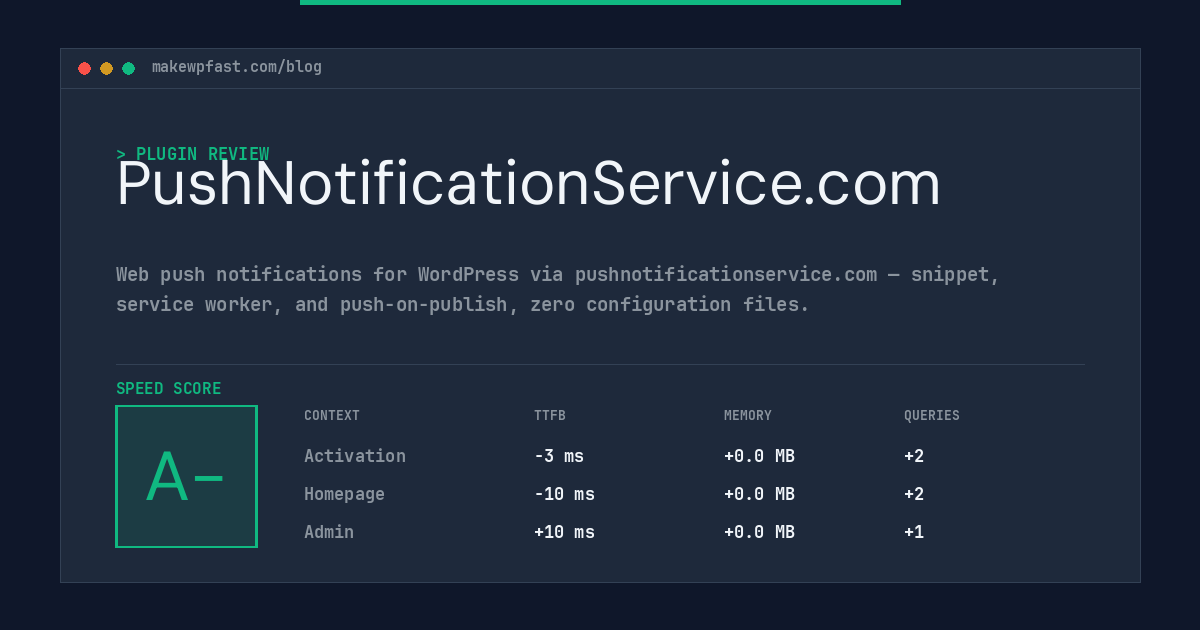
Task: Click Admin row's +1 queries value
Action: [914, 532]
